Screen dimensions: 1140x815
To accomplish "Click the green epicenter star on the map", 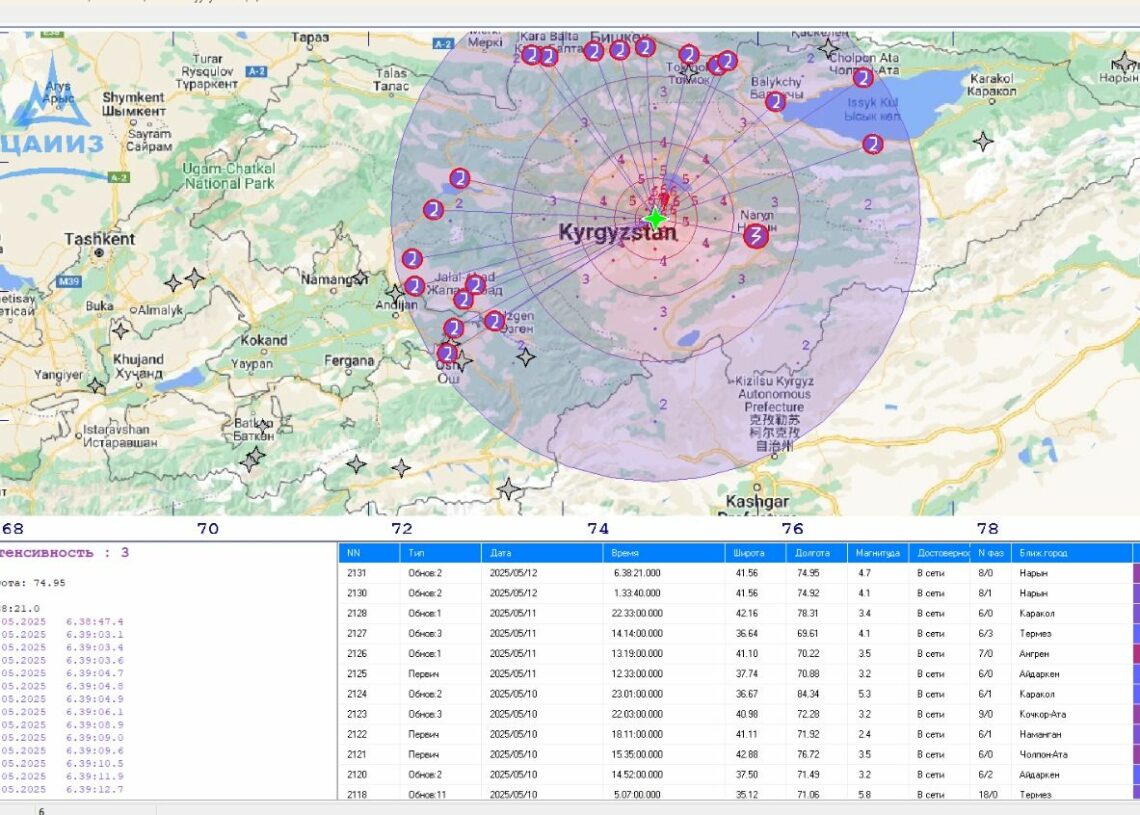I will [654, 218].
